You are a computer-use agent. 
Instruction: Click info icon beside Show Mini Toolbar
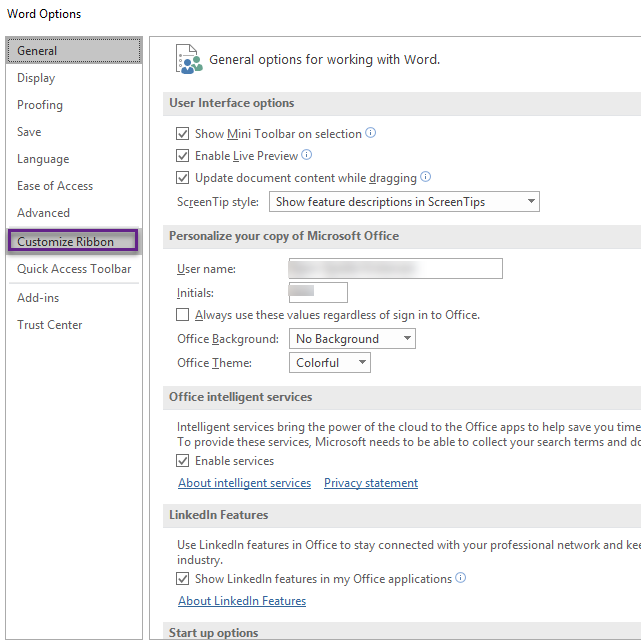click(370, 133)
